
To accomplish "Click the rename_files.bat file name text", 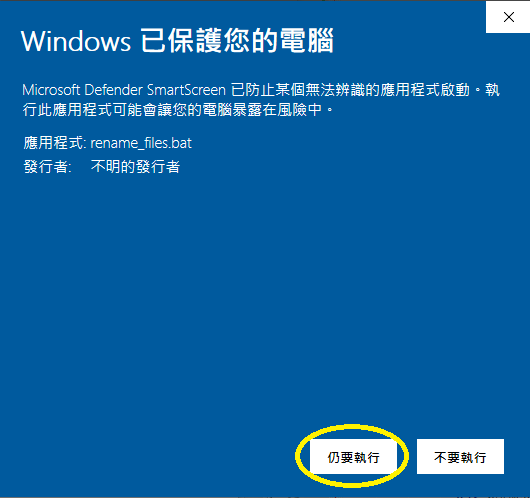I will [x=141, y=143].
